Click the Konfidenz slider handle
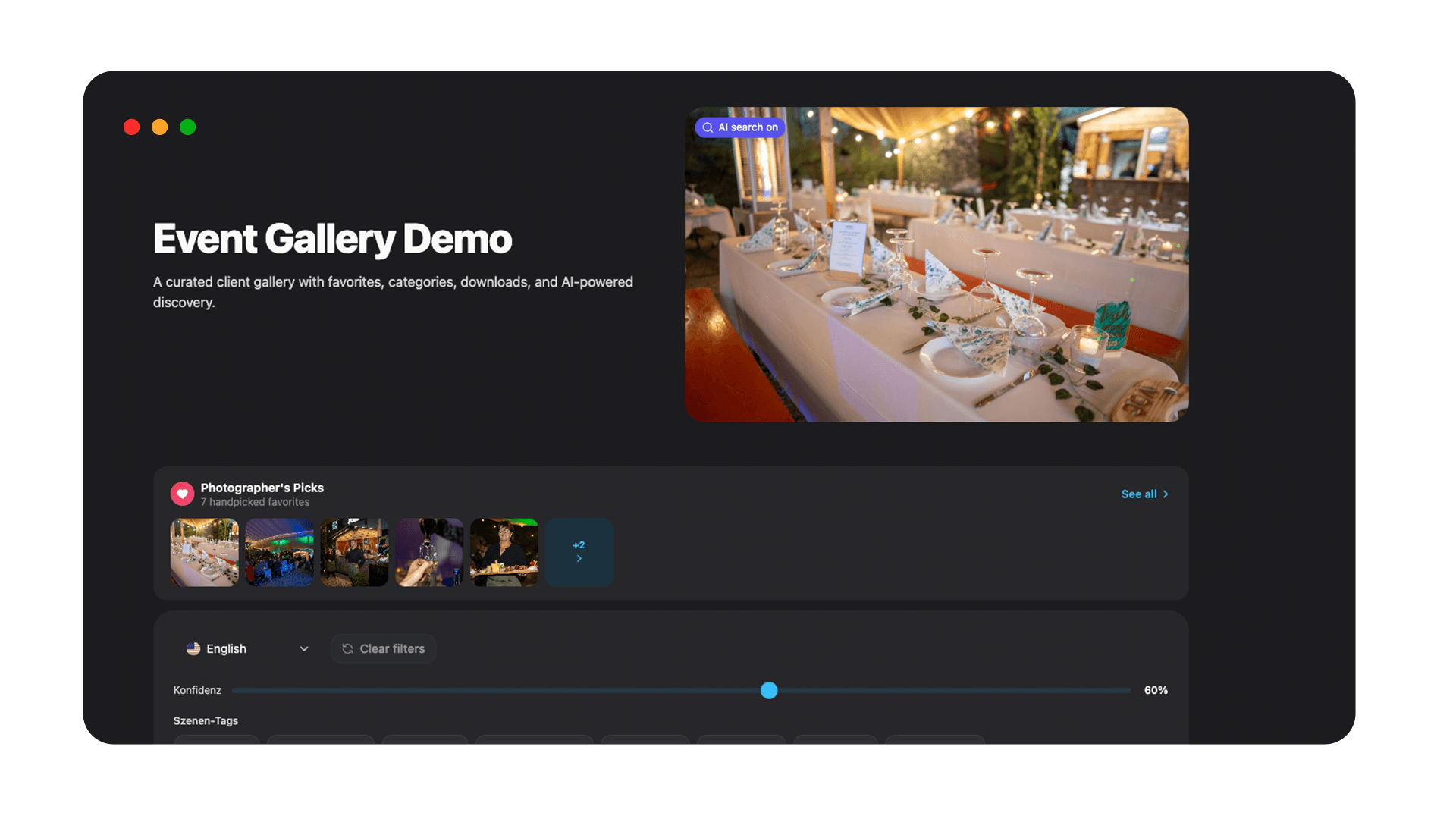The height and width of the screenshot is (819, 1456). (769, 691)
